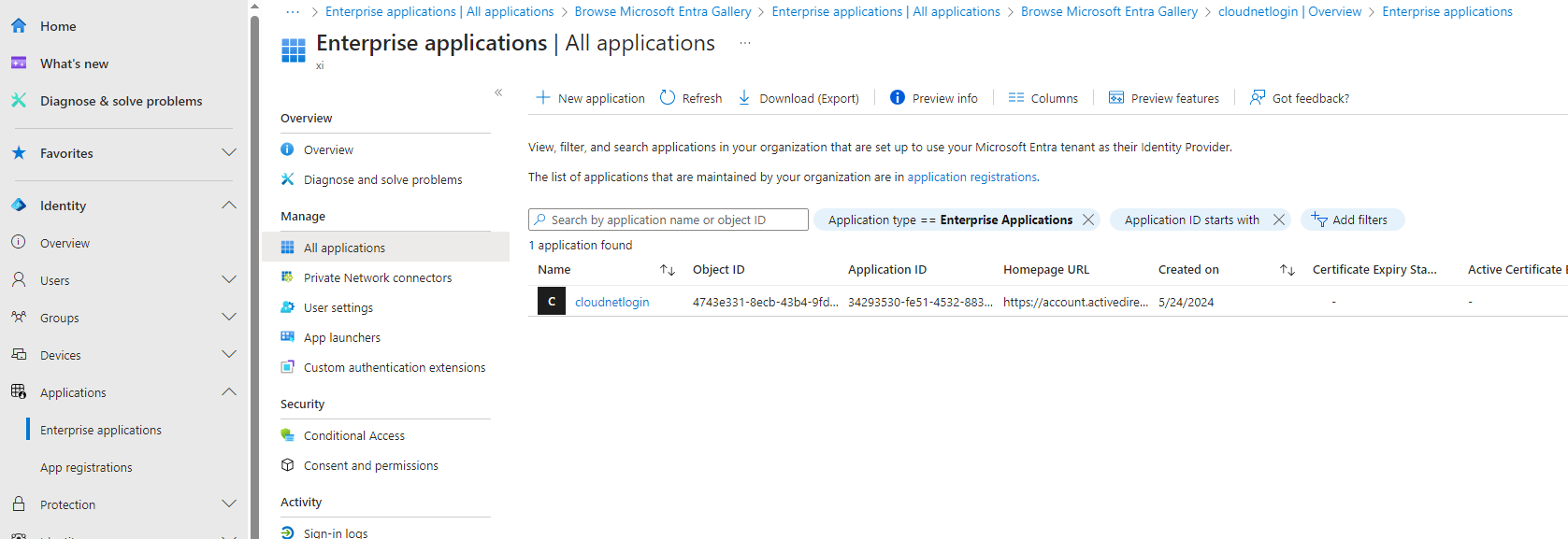Expand the Devices section chevron
The height and width of the screenshot is (539, 1568).
(229, 354)
